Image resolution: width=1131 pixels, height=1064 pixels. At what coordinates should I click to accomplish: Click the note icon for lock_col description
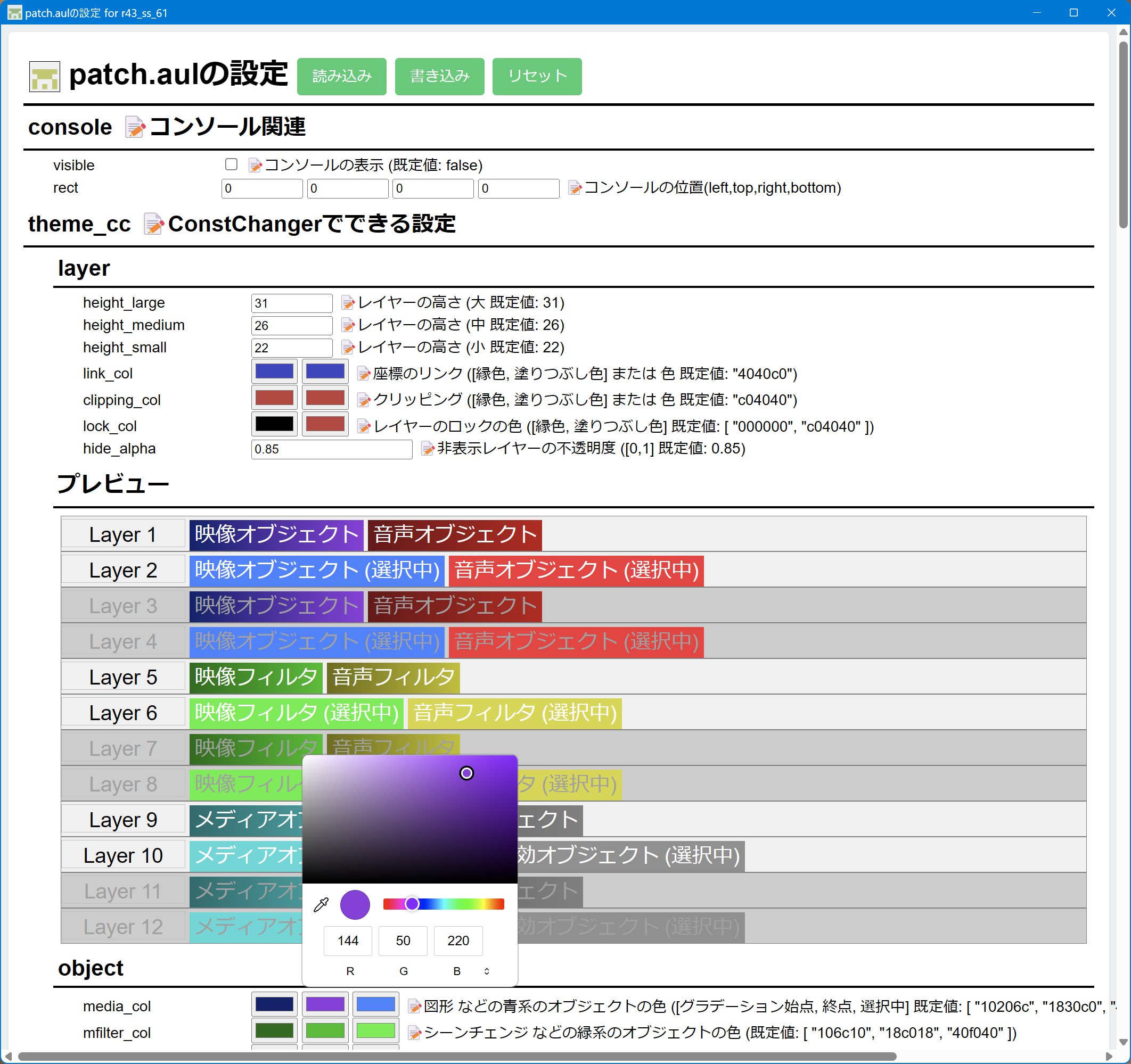click(x=364, y=426)
